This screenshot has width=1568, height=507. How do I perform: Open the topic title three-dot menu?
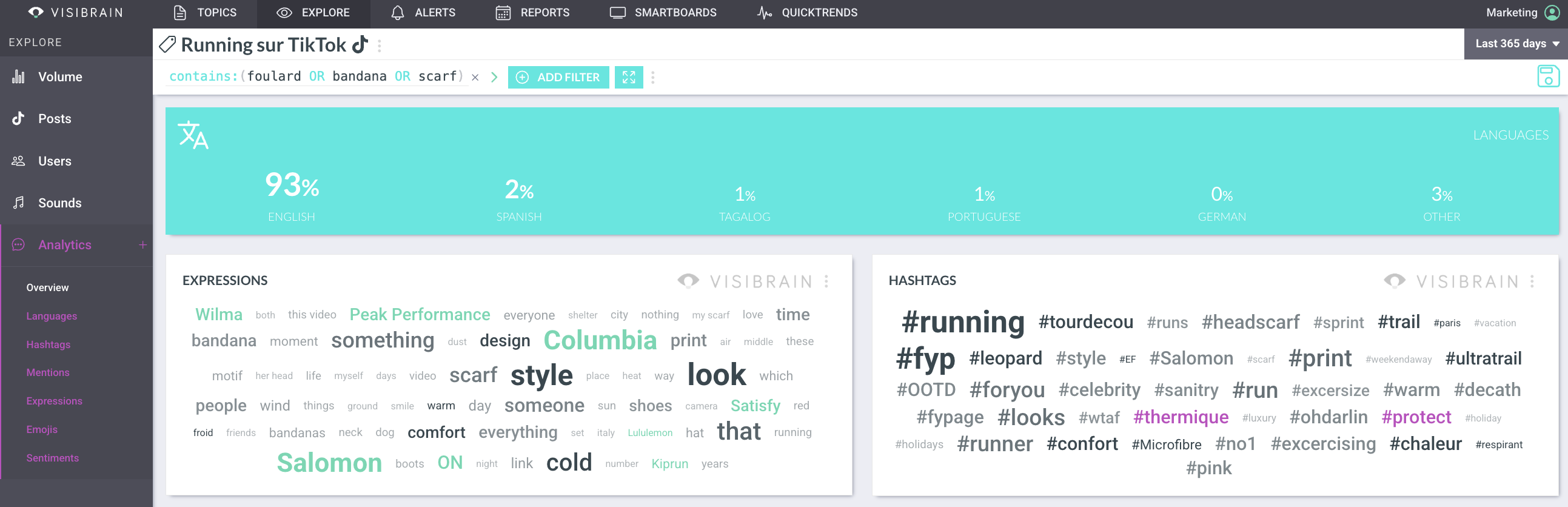pos(379,45)
